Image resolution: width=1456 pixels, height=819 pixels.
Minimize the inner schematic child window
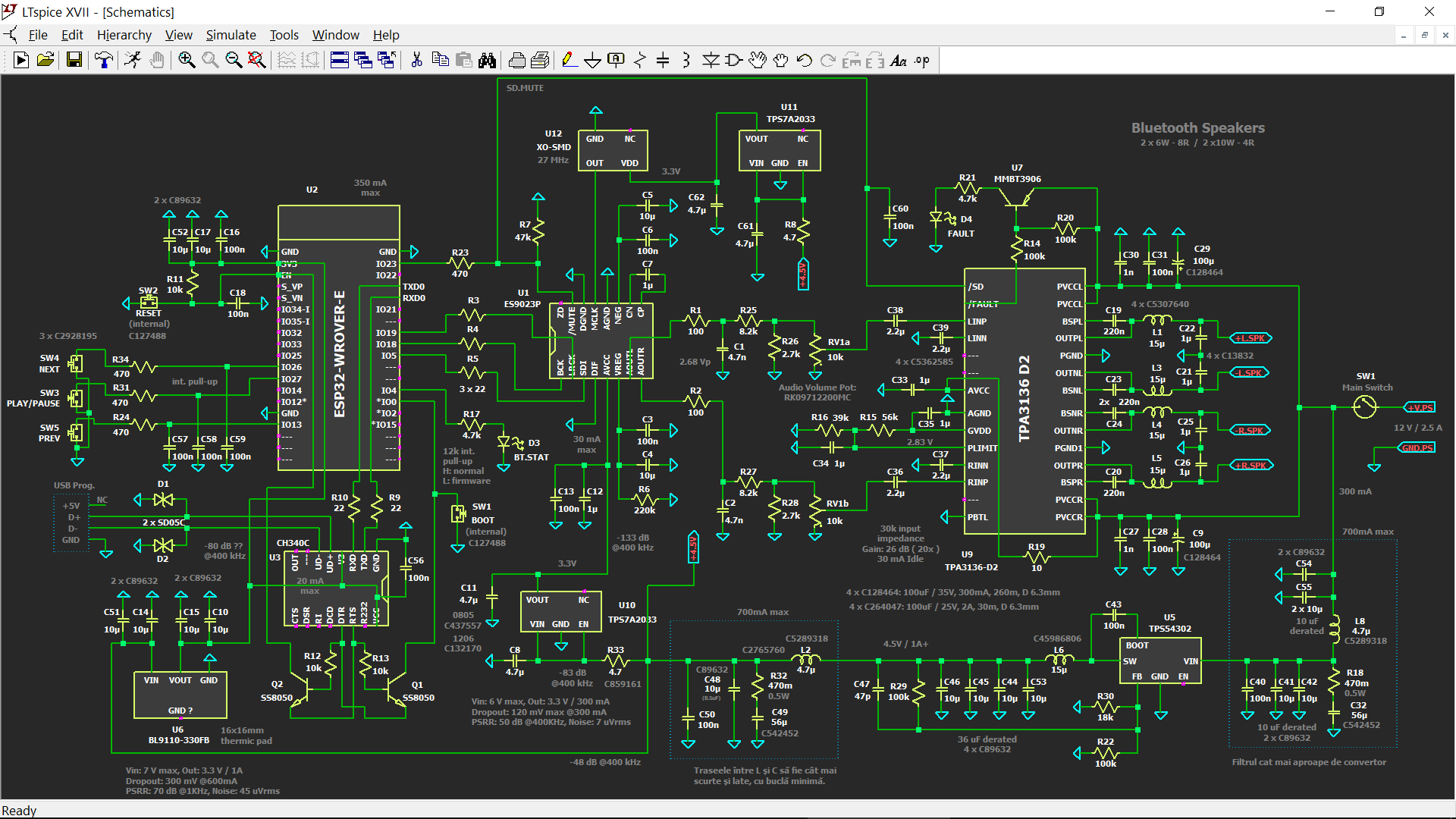point(1404,35)
